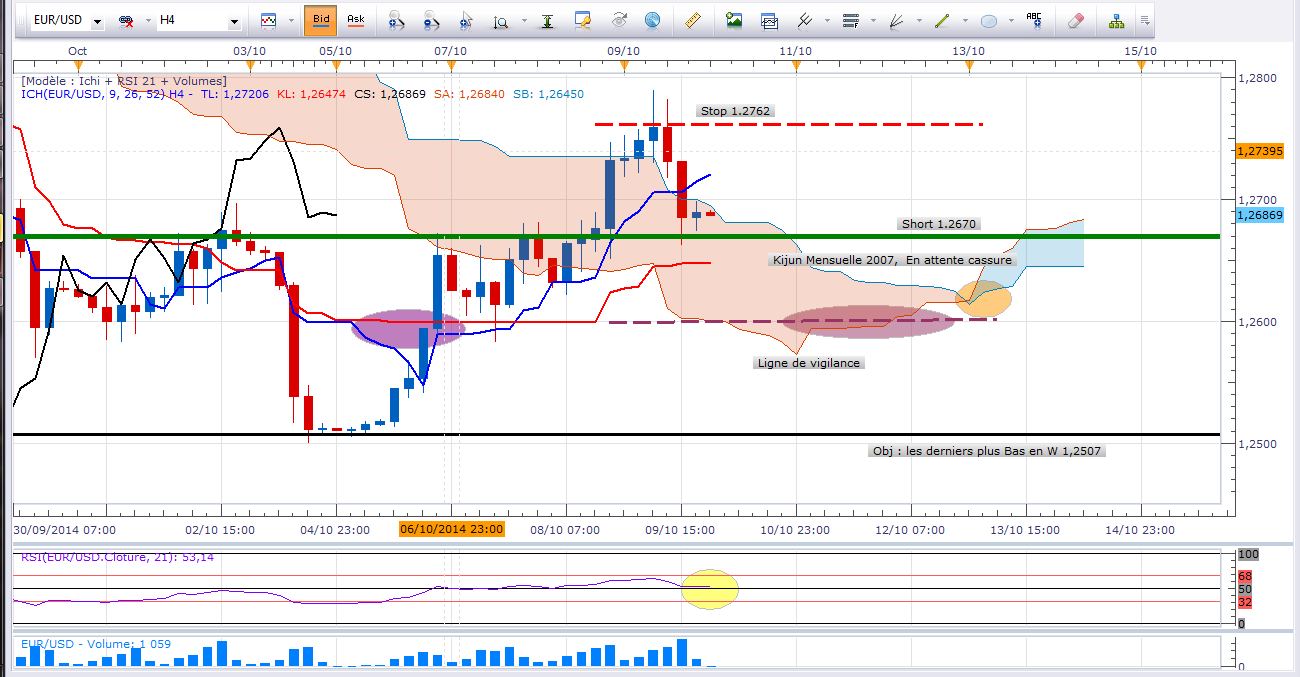1300x677 pixels.
Task: Click the 1,26869 current price tag
Action: pyautogui.click(x=1259, y=215)
